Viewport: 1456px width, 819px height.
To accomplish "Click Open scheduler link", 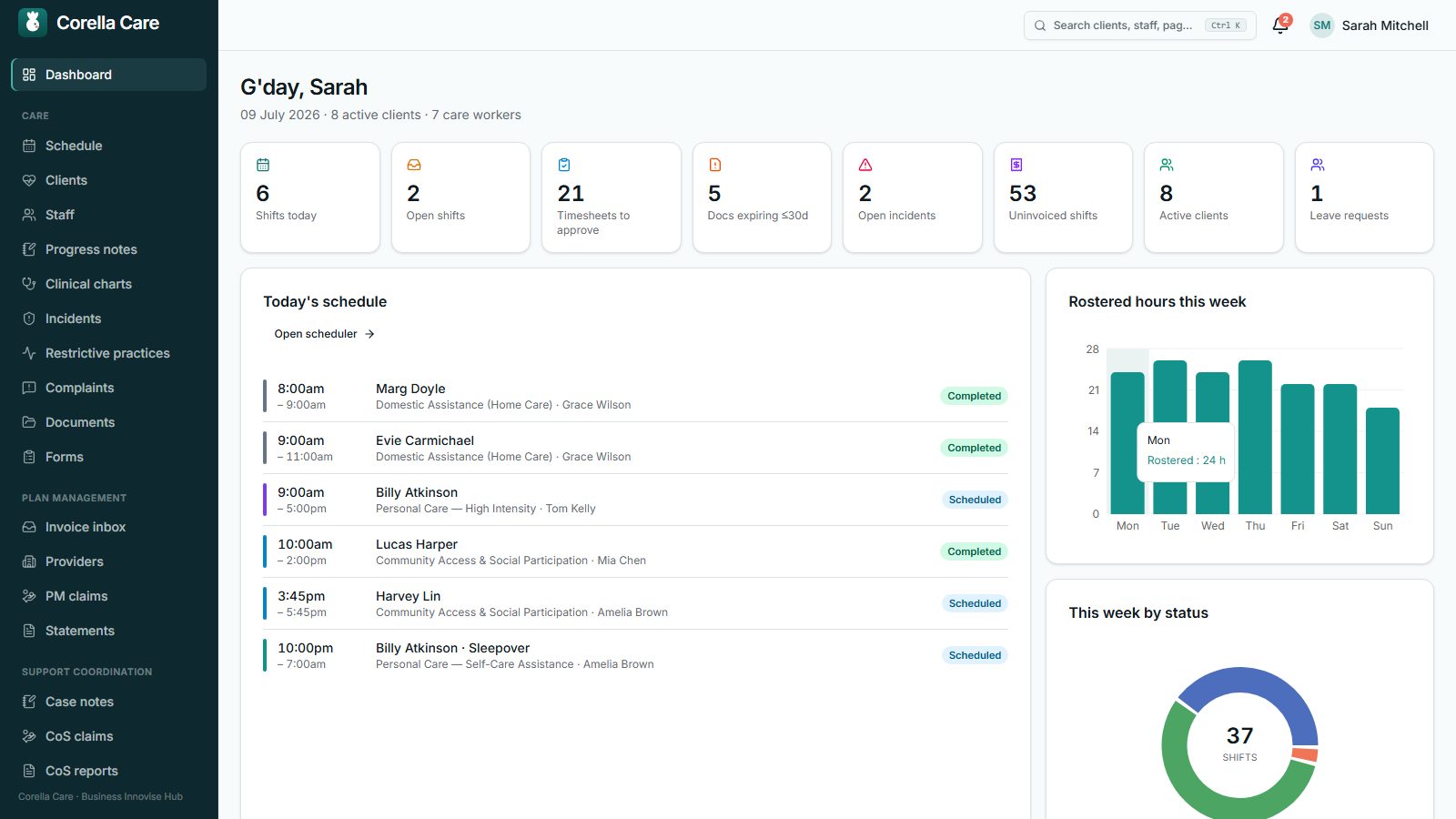I will 324,334.
